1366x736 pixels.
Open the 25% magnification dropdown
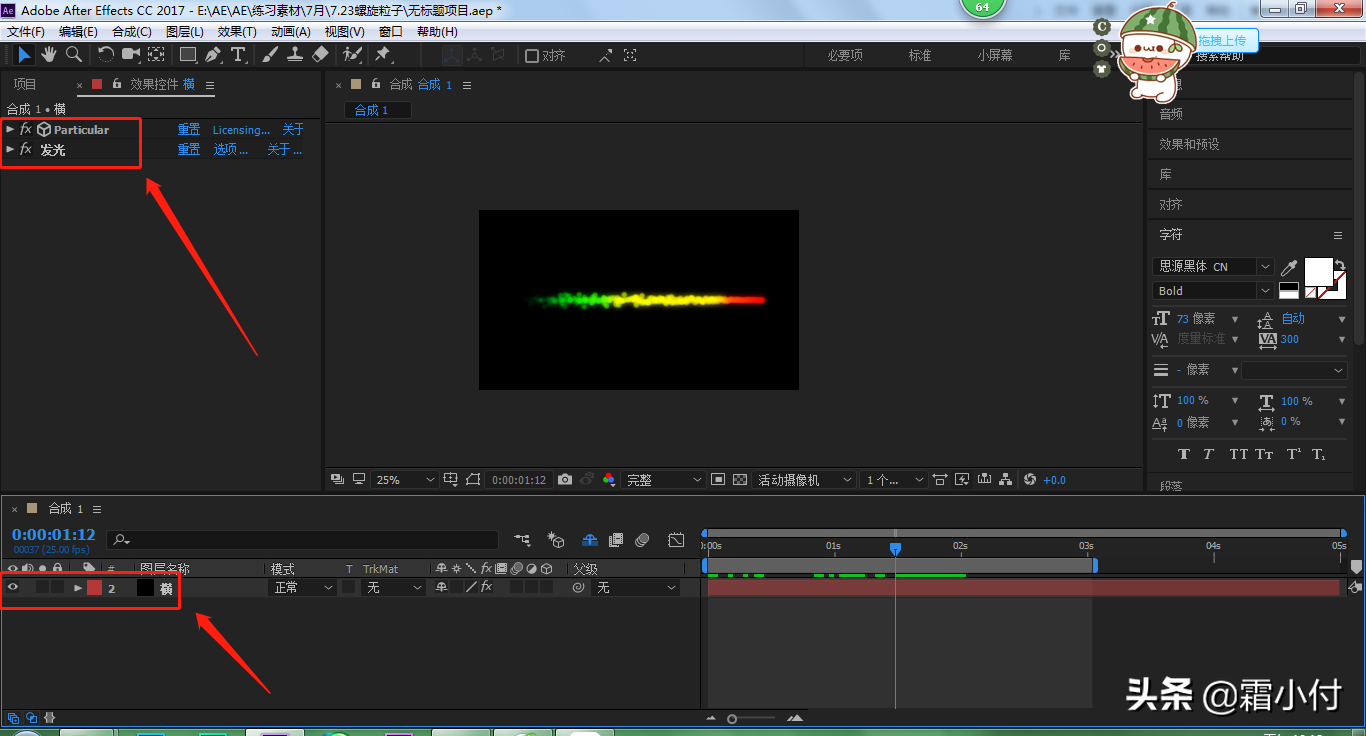pyautogui.click(x=405, y=480)
